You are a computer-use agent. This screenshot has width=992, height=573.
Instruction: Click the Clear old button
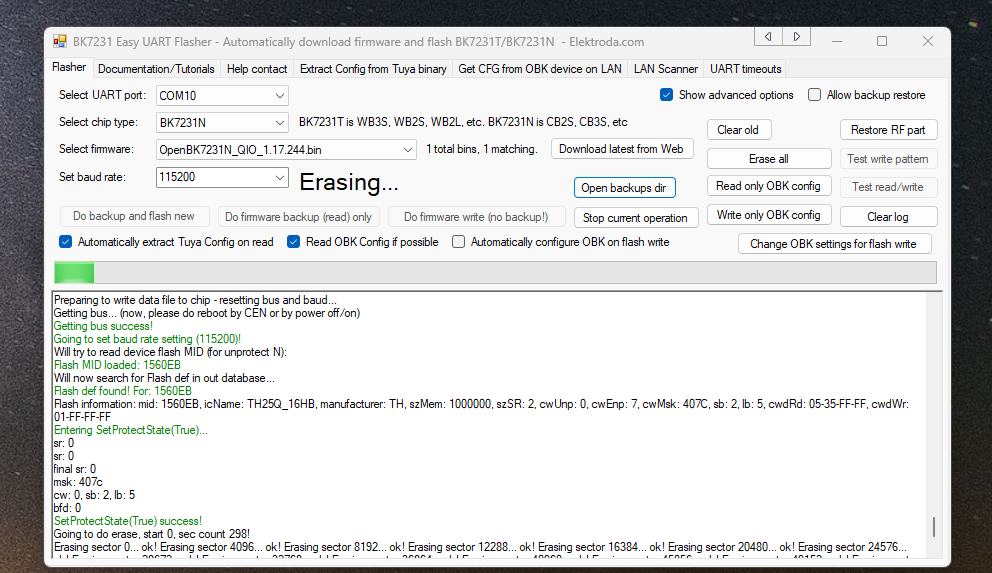pos(738,130)
